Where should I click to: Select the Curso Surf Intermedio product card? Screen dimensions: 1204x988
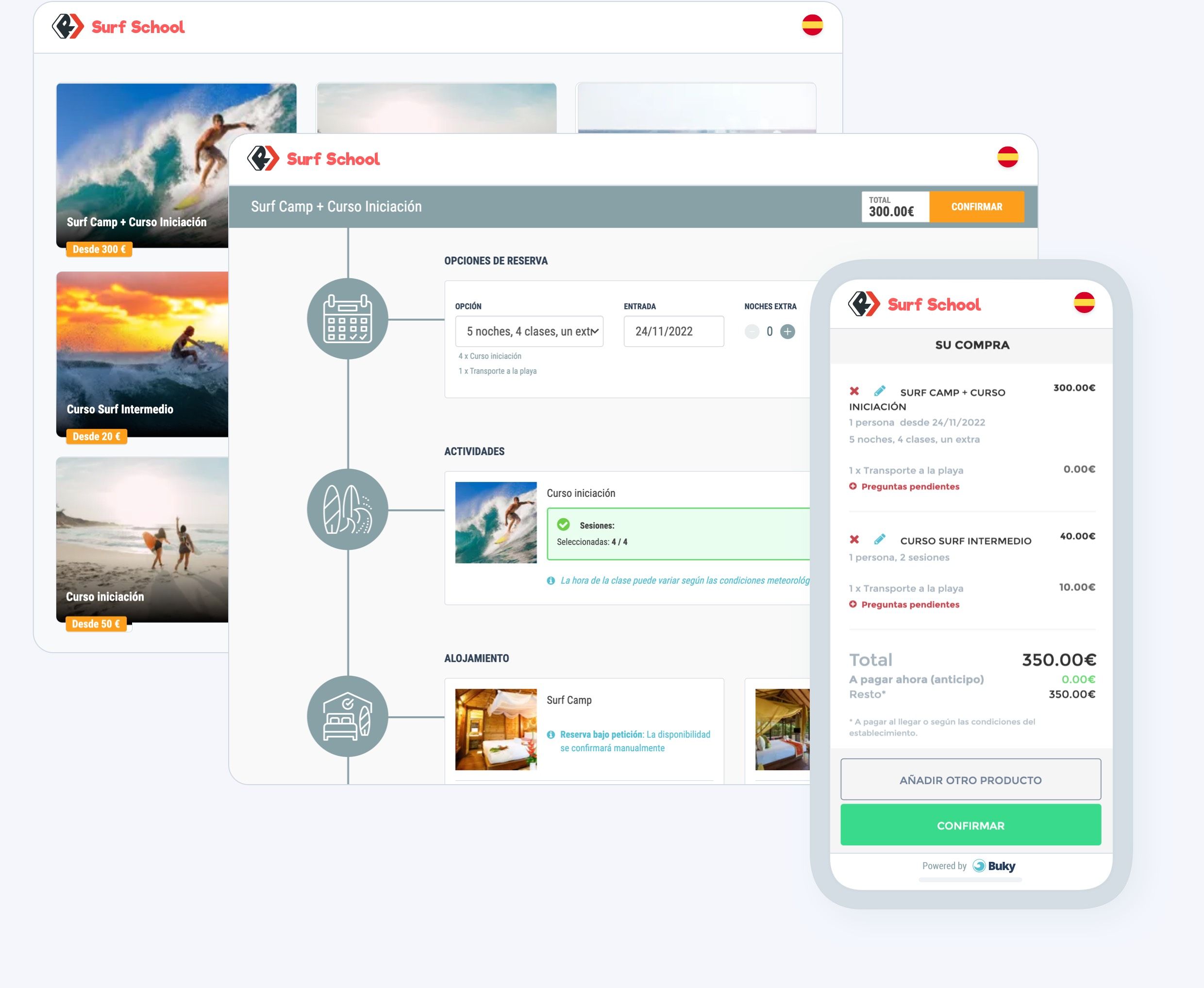point(141,356)
